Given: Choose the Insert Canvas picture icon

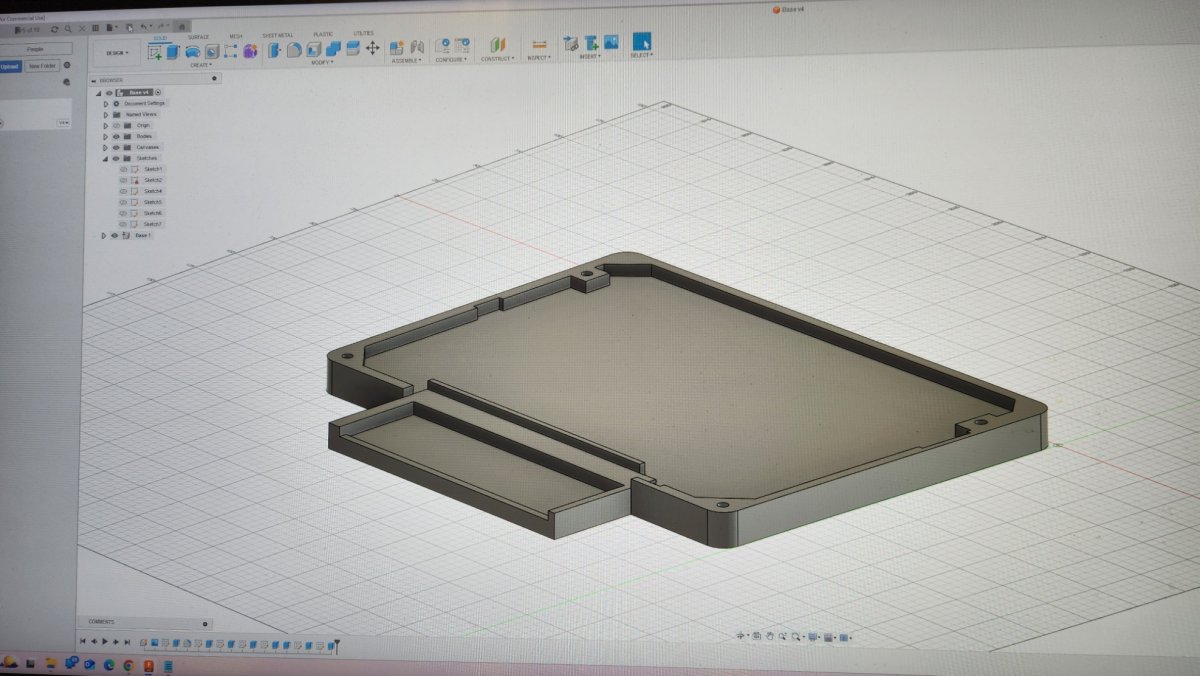Looking at the screenshot, I should tap(611, 43).
